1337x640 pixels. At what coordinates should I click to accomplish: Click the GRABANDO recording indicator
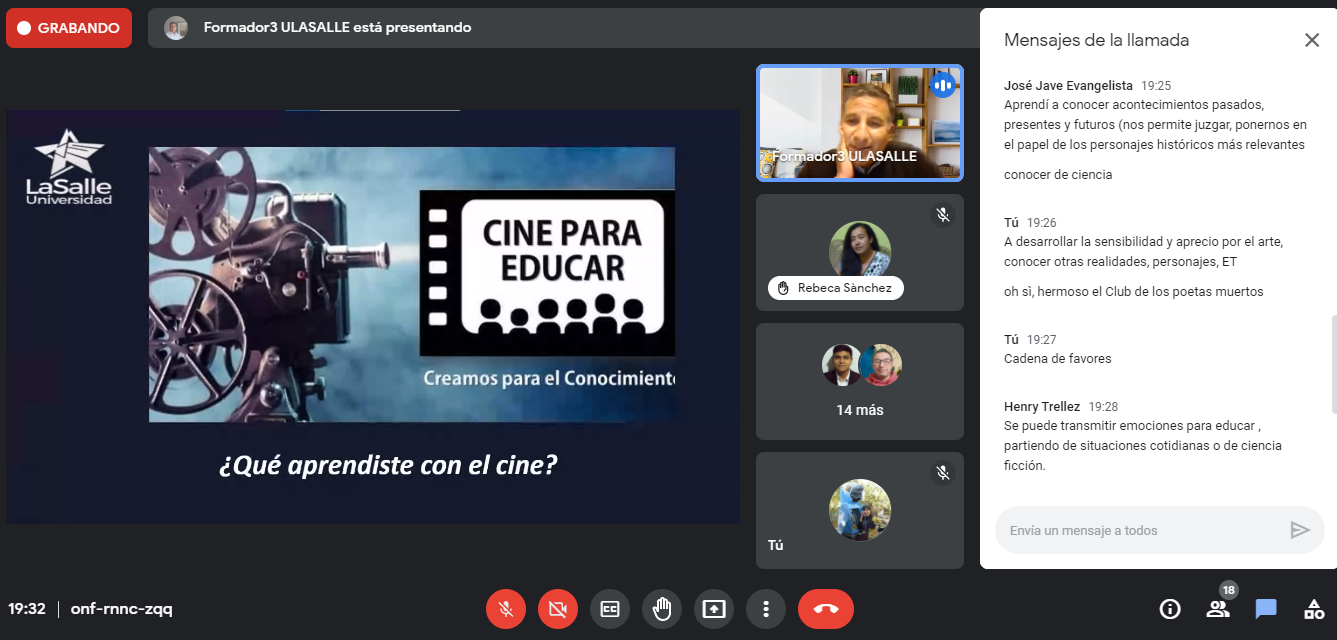click(x=69, y=28)
